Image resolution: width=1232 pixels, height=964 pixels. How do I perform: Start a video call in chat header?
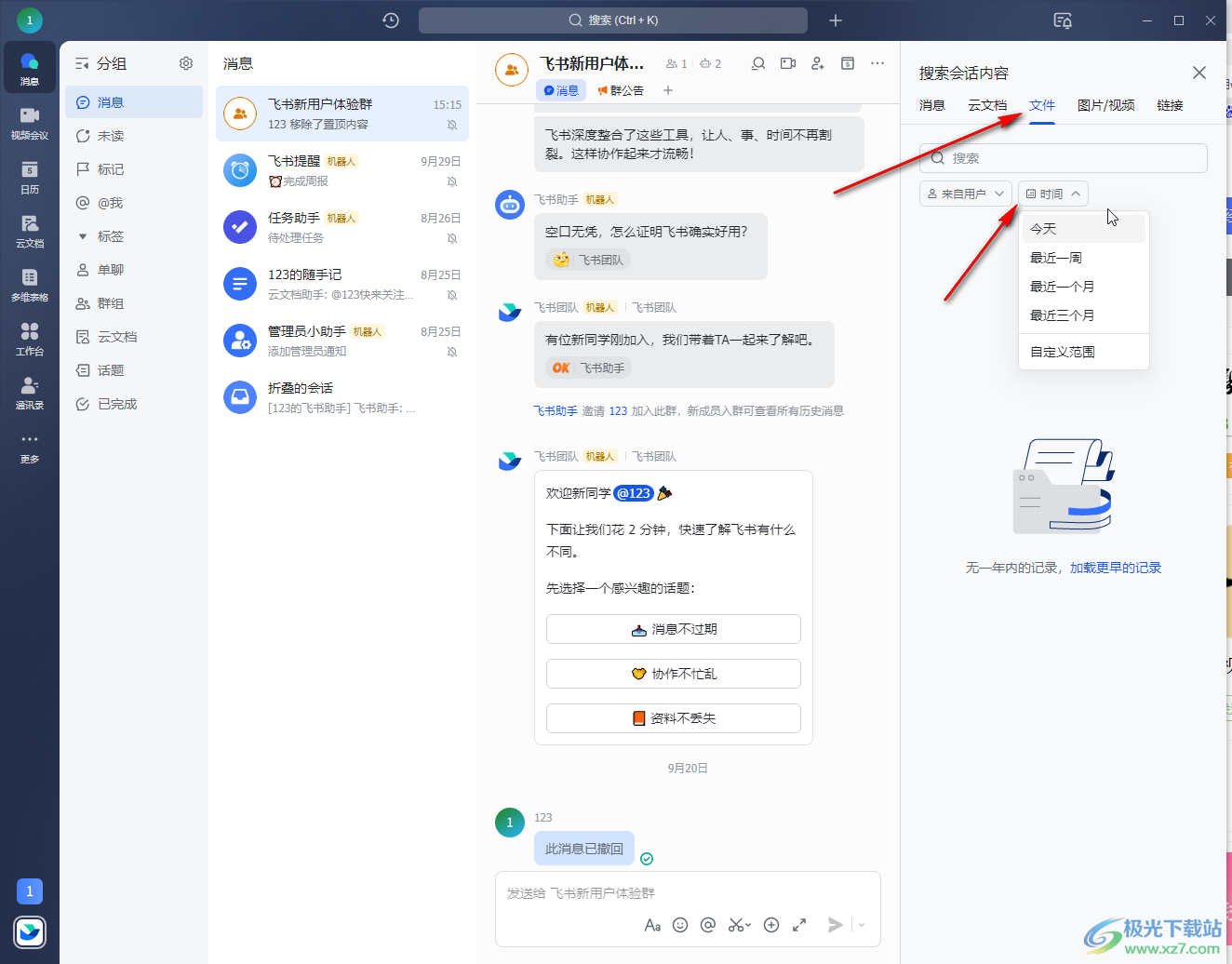coord(788,63)
